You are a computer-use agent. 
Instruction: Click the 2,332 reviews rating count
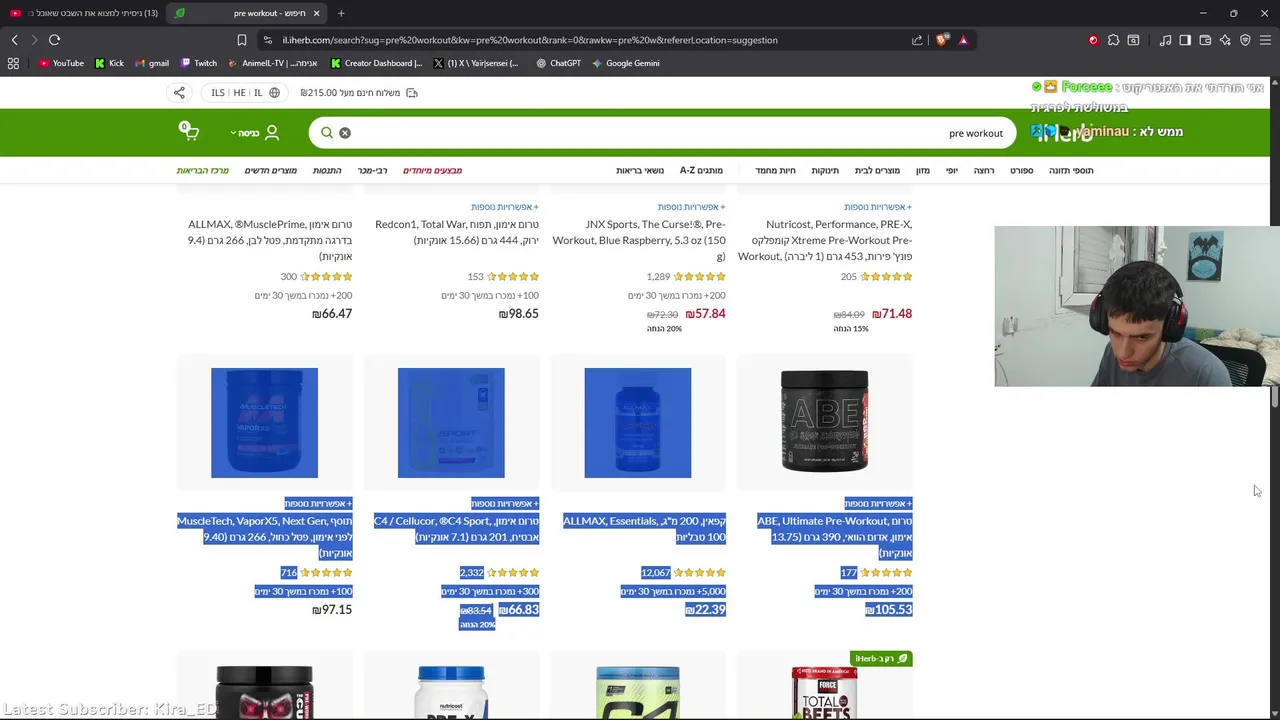click(471, 572)
